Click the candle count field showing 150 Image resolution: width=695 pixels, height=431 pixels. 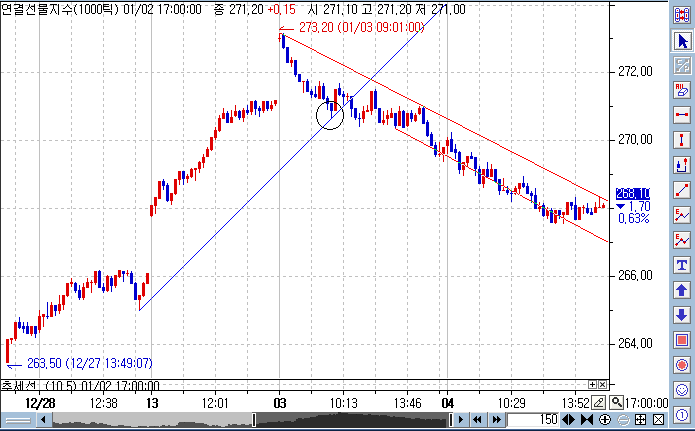pyautogui.click(x=541, y=419)
